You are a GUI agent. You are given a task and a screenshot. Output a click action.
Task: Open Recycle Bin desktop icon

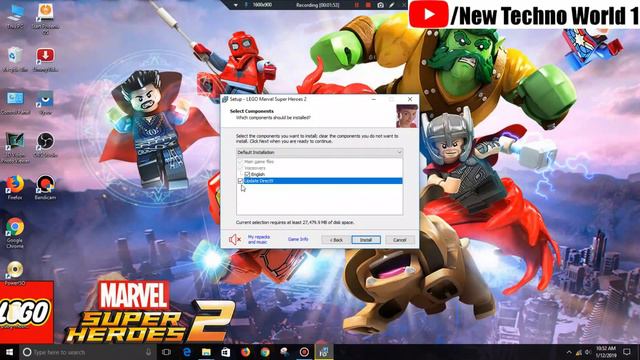[x=15, y=59]
